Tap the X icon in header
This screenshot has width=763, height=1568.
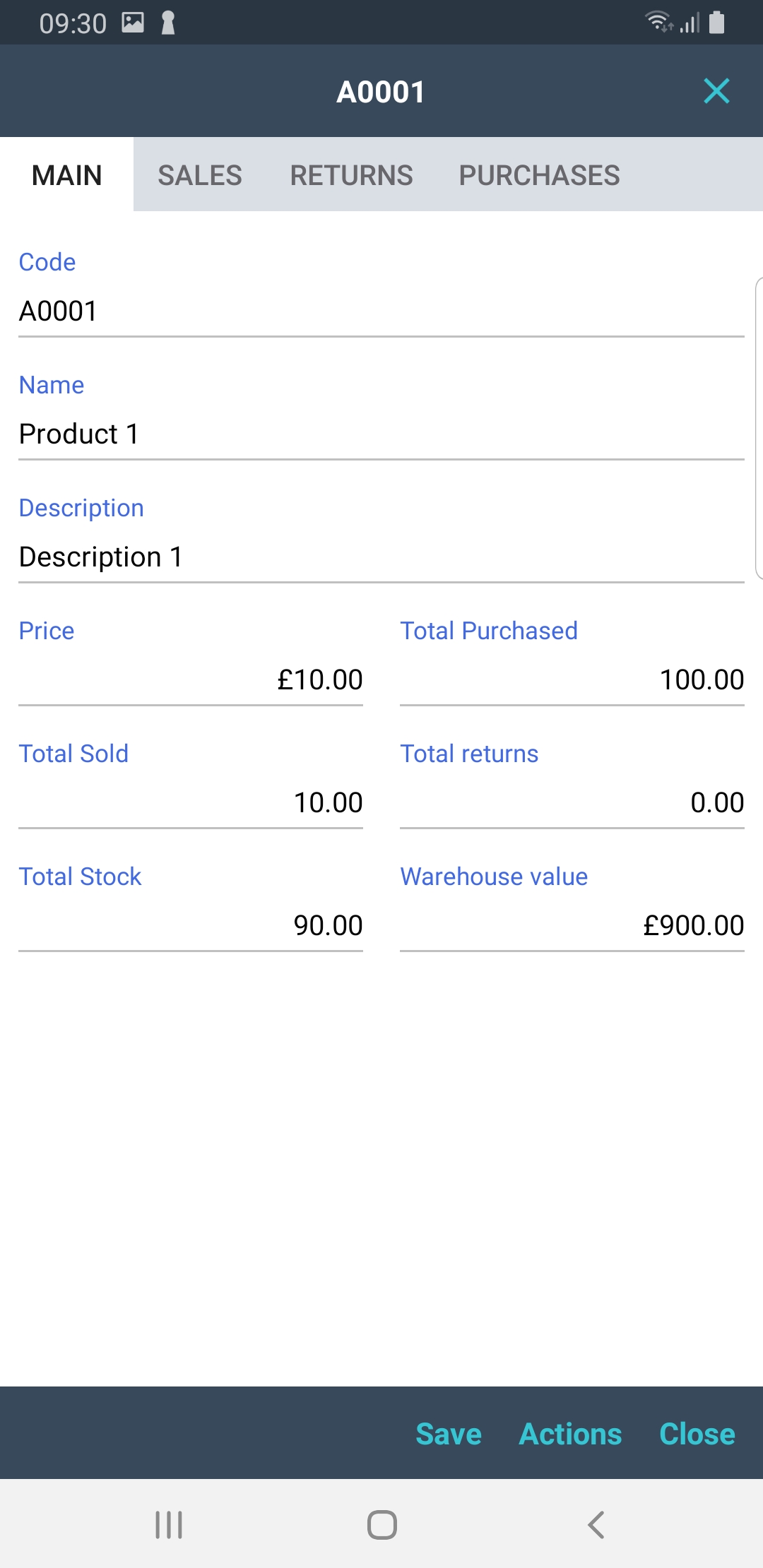click(716, 91)
